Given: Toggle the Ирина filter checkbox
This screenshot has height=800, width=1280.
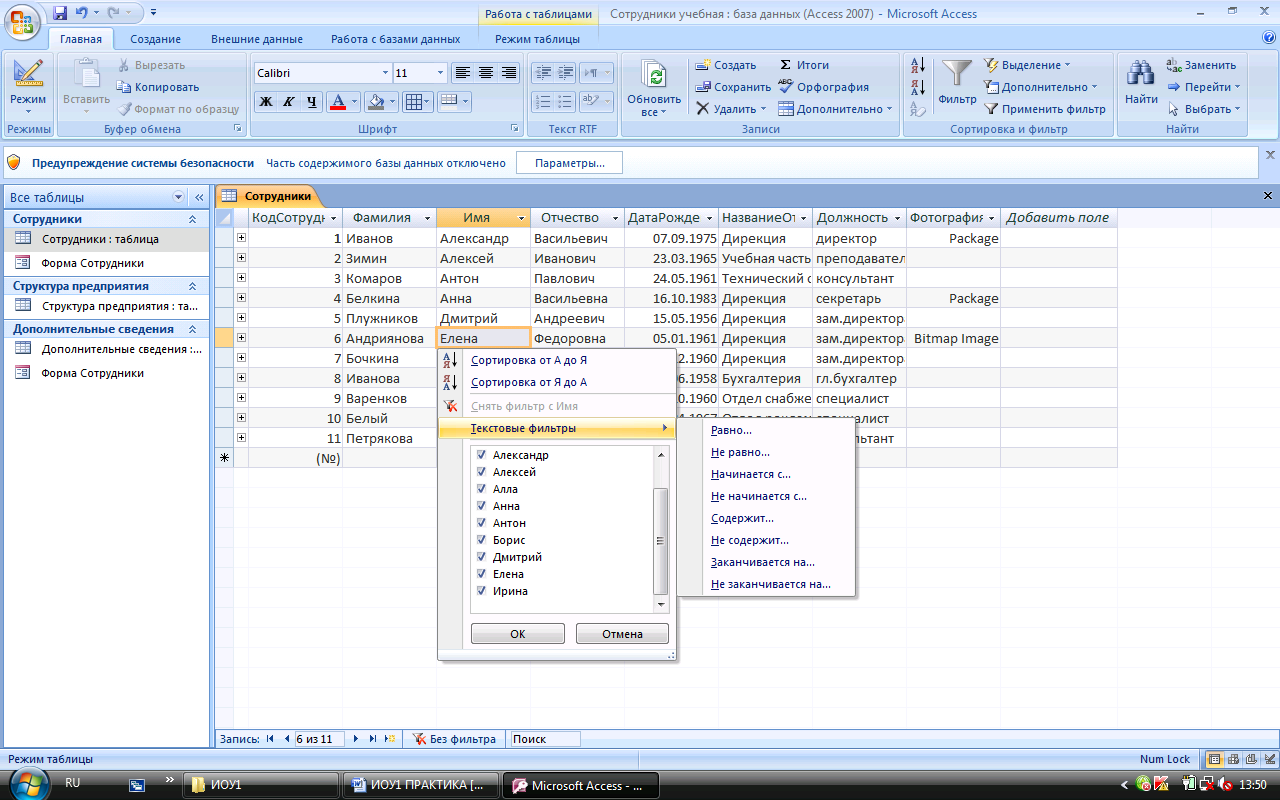Looking at the screenshot, I should click(481, 591).
